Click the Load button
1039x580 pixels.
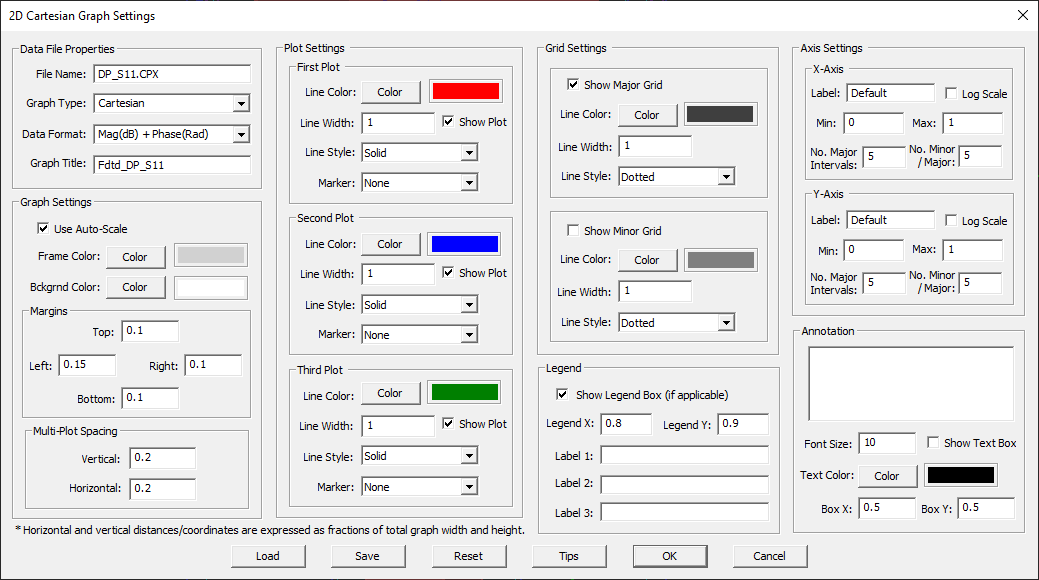pos(267,556)
